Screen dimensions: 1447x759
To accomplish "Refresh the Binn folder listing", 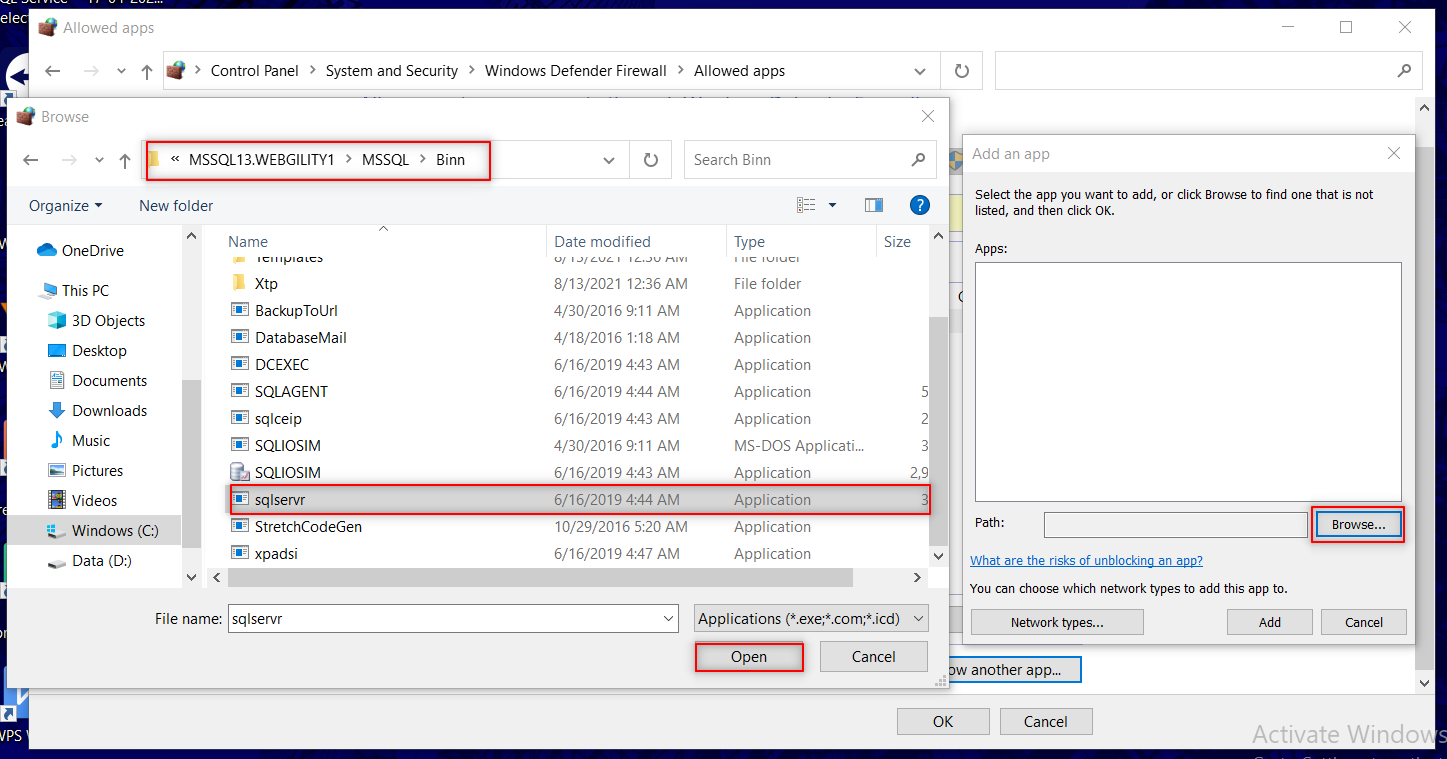I will tap(651, 160).
